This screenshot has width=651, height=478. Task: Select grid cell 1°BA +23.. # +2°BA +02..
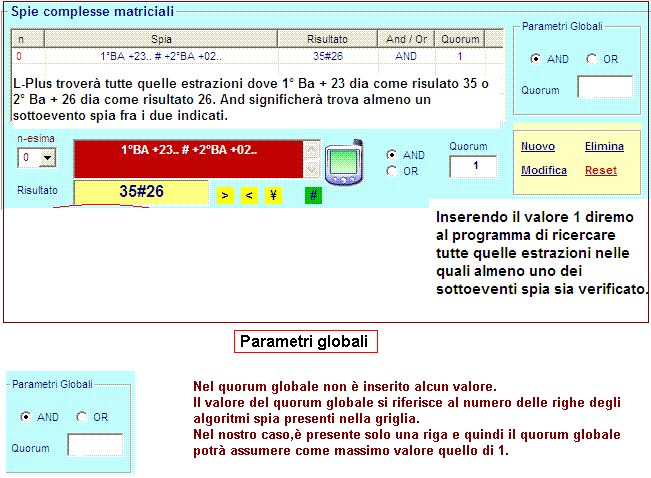click(161, 56)
